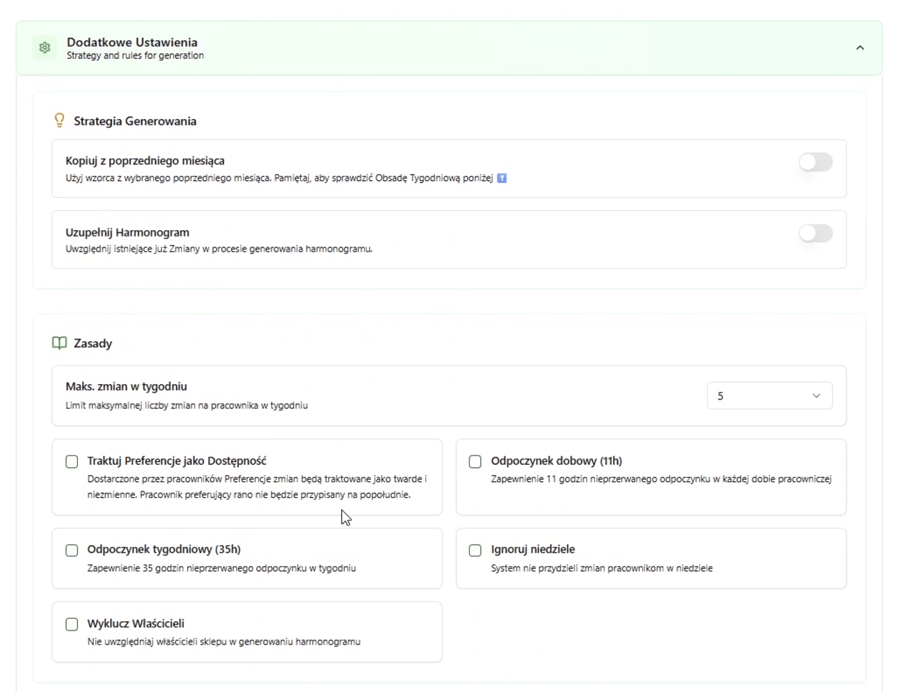Click the Uzupełnij Harmonogram label text
The image size is (900, 700).
point(127,232)
